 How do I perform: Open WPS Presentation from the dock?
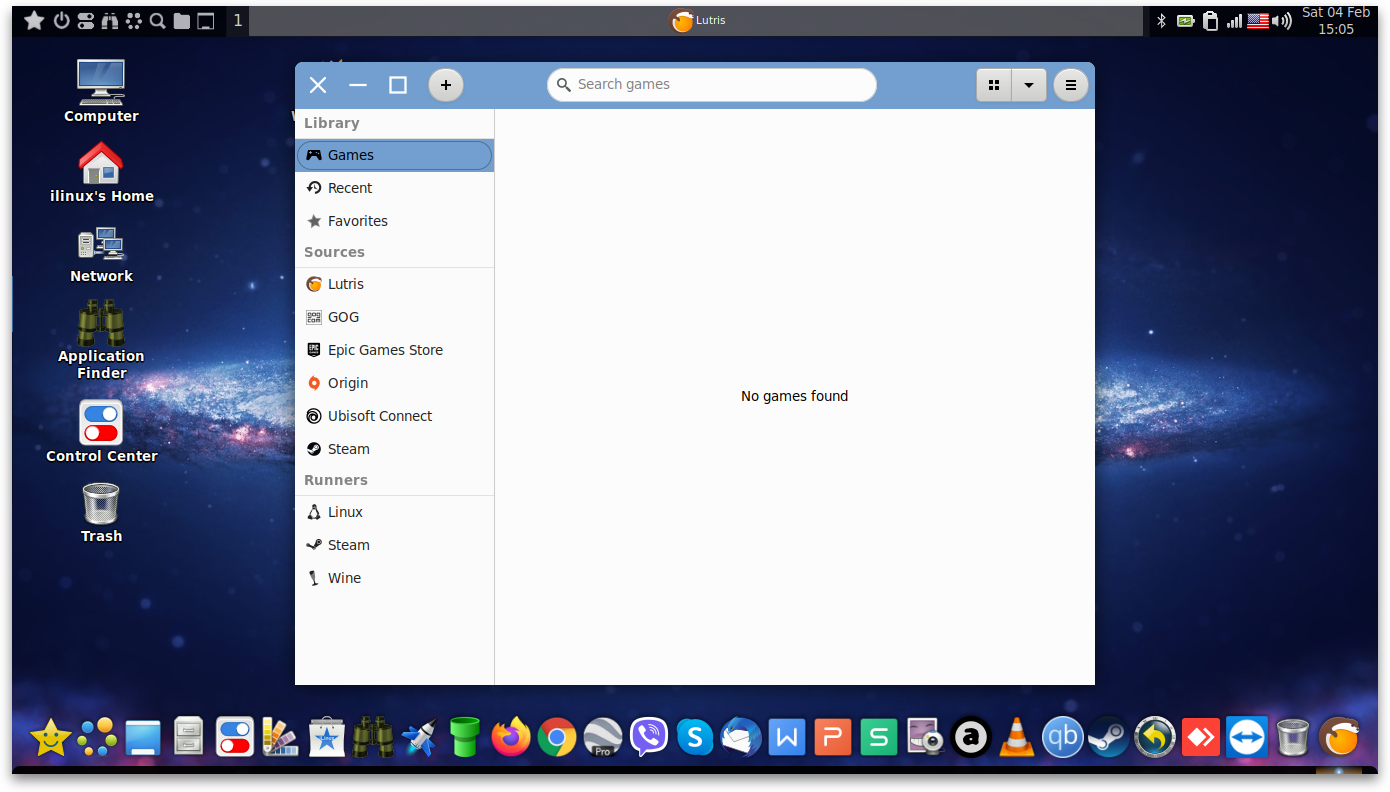pos(833,739)
